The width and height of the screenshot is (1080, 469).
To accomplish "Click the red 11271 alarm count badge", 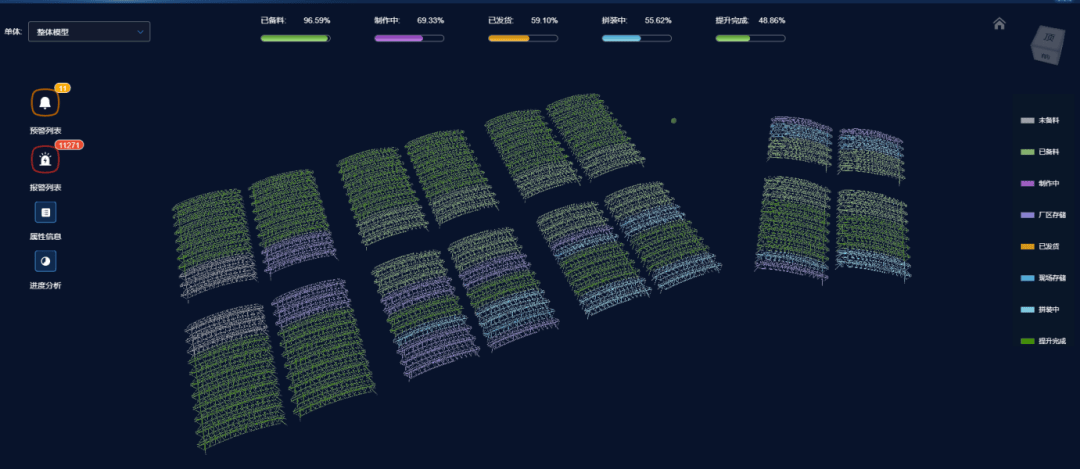I will 69,145.
